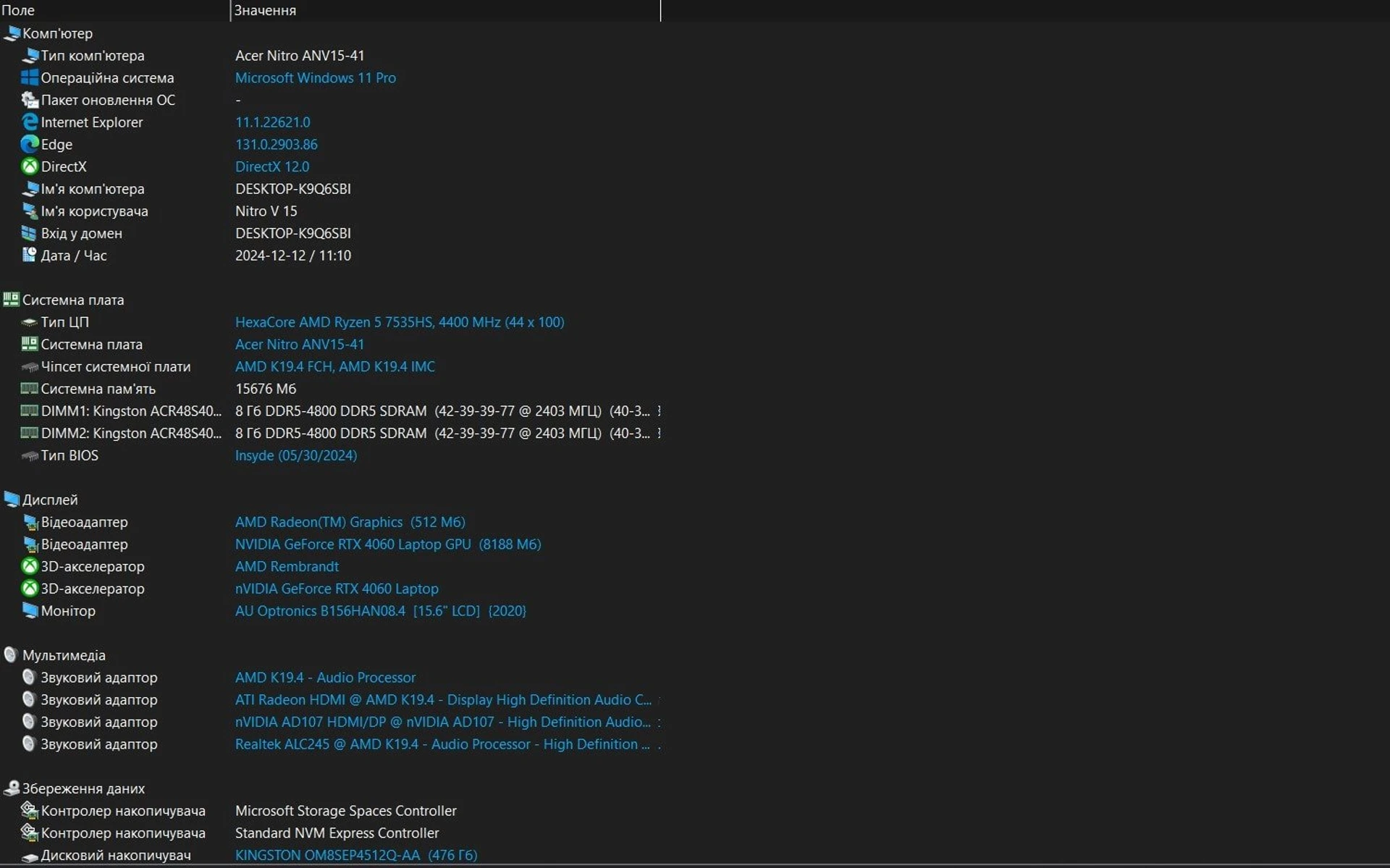Open the DirectX 12.0 link
This screenshot has height=868, width=1390.
pos(272,167)
